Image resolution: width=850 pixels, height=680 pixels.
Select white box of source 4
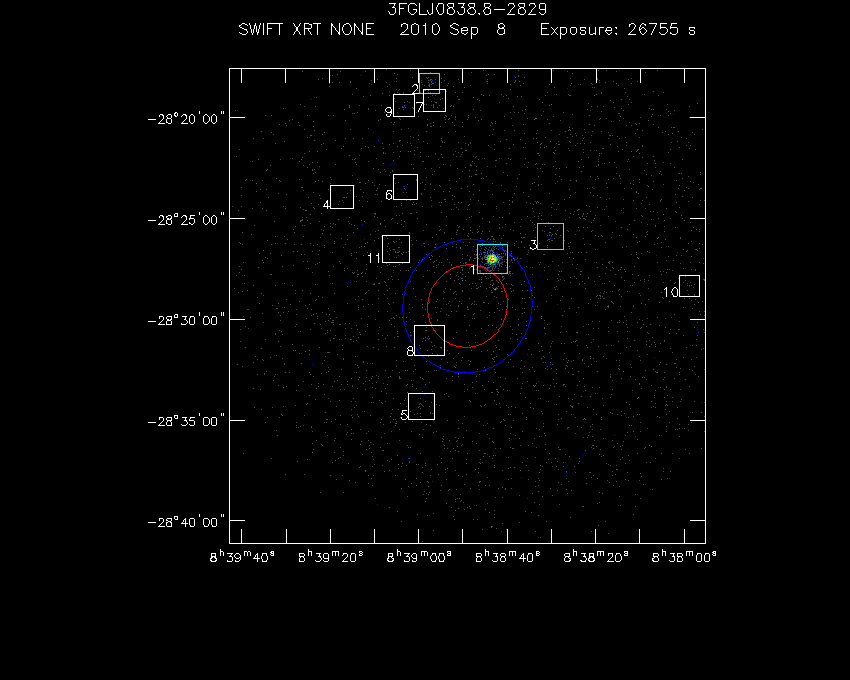[x=342, y=197]
